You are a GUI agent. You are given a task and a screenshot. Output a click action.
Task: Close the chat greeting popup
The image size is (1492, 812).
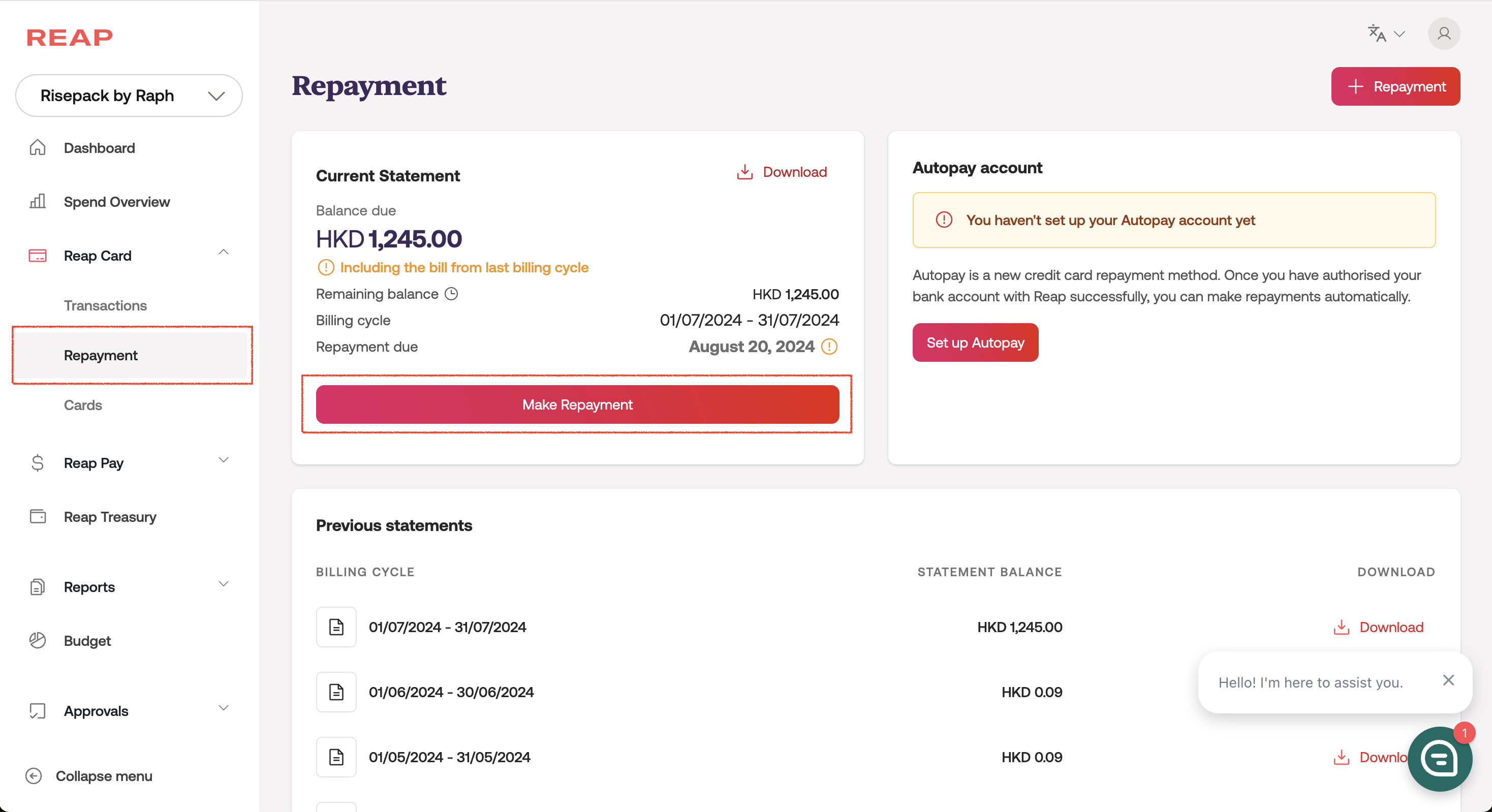coord(1448,680)
